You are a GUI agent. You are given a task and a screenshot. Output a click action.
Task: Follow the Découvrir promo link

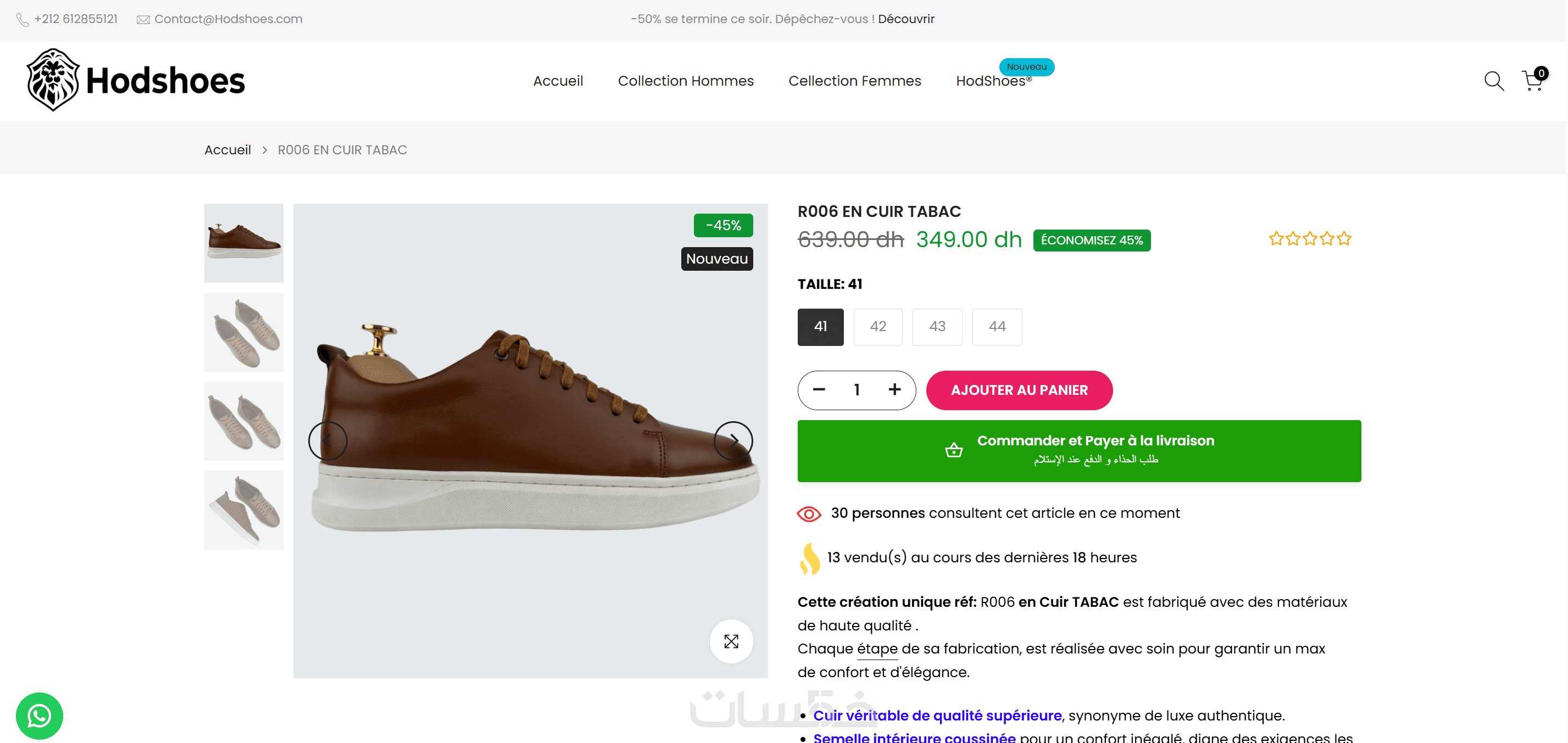[906, 19]
